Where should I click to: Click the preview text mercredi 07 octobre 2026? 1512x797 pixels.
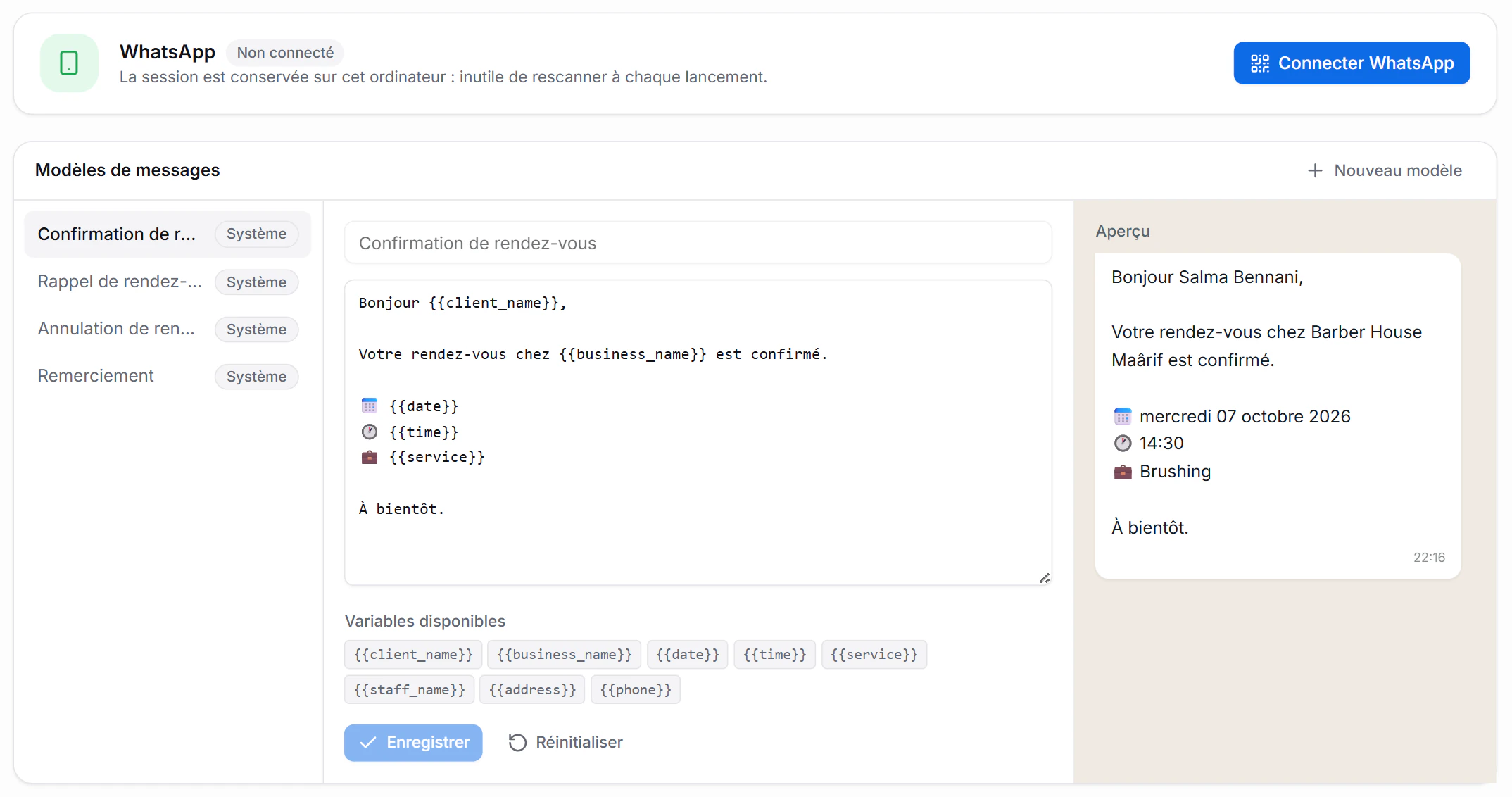point(1245,416)
